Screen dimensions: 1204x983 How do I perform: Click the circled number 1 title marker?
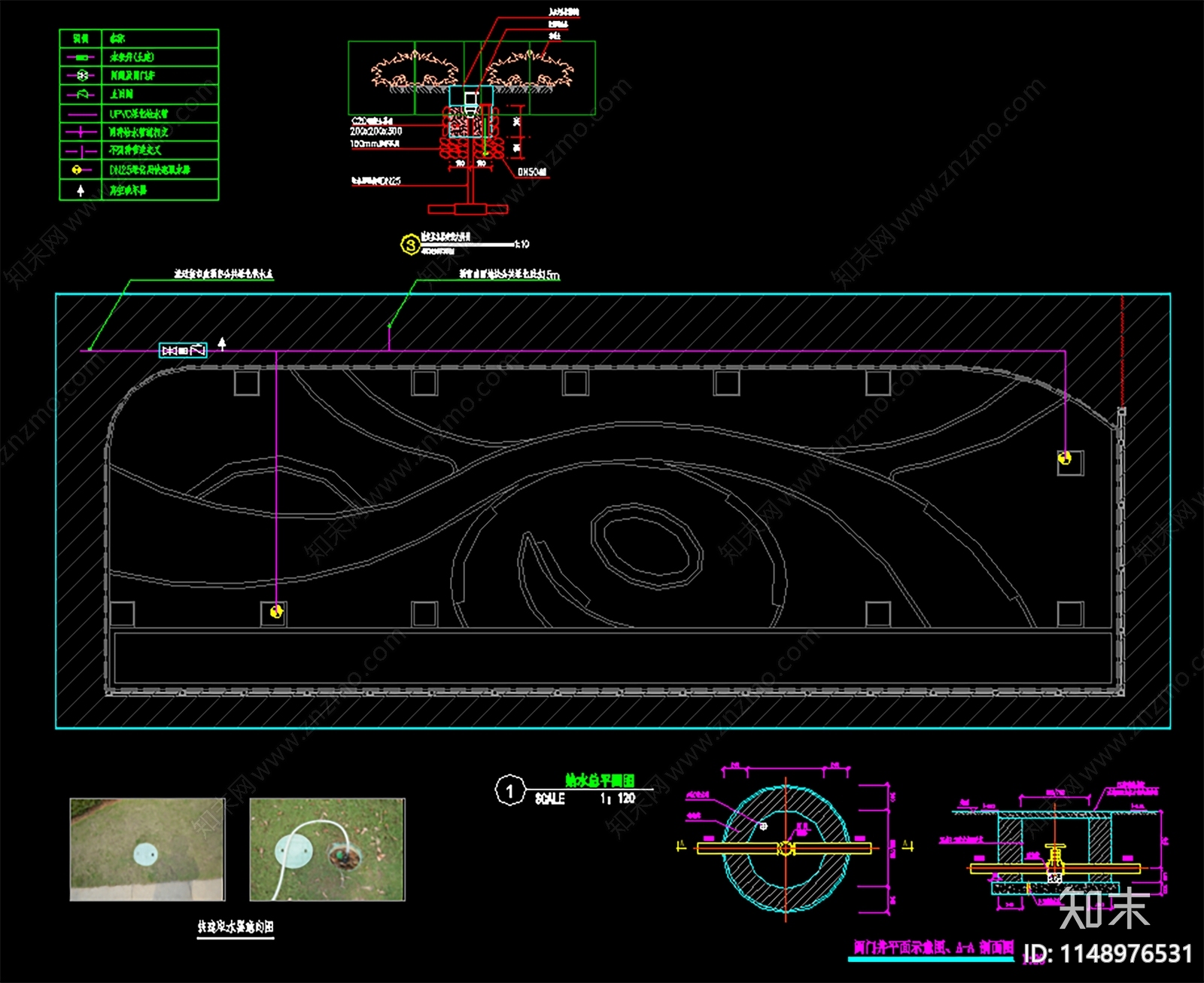(509, 791)
